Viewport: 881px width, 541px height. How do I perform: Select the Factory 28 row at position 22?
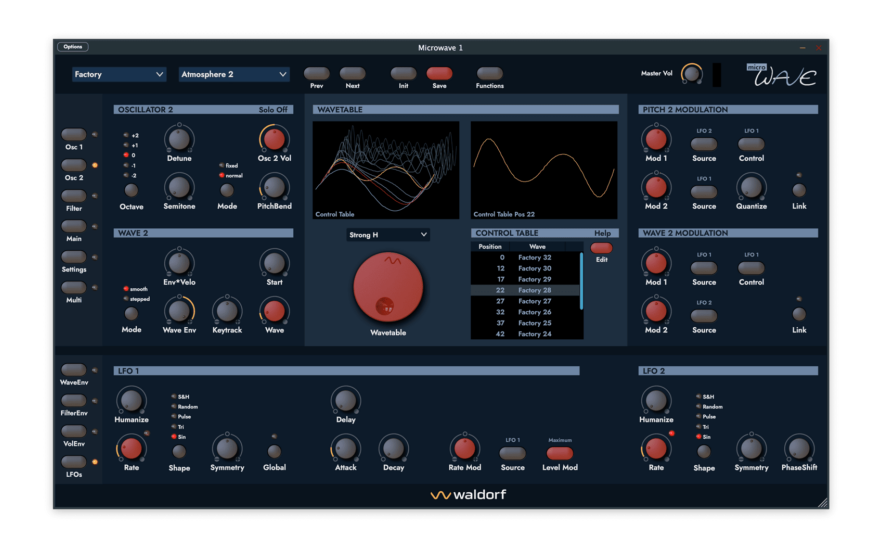(525, 290)
